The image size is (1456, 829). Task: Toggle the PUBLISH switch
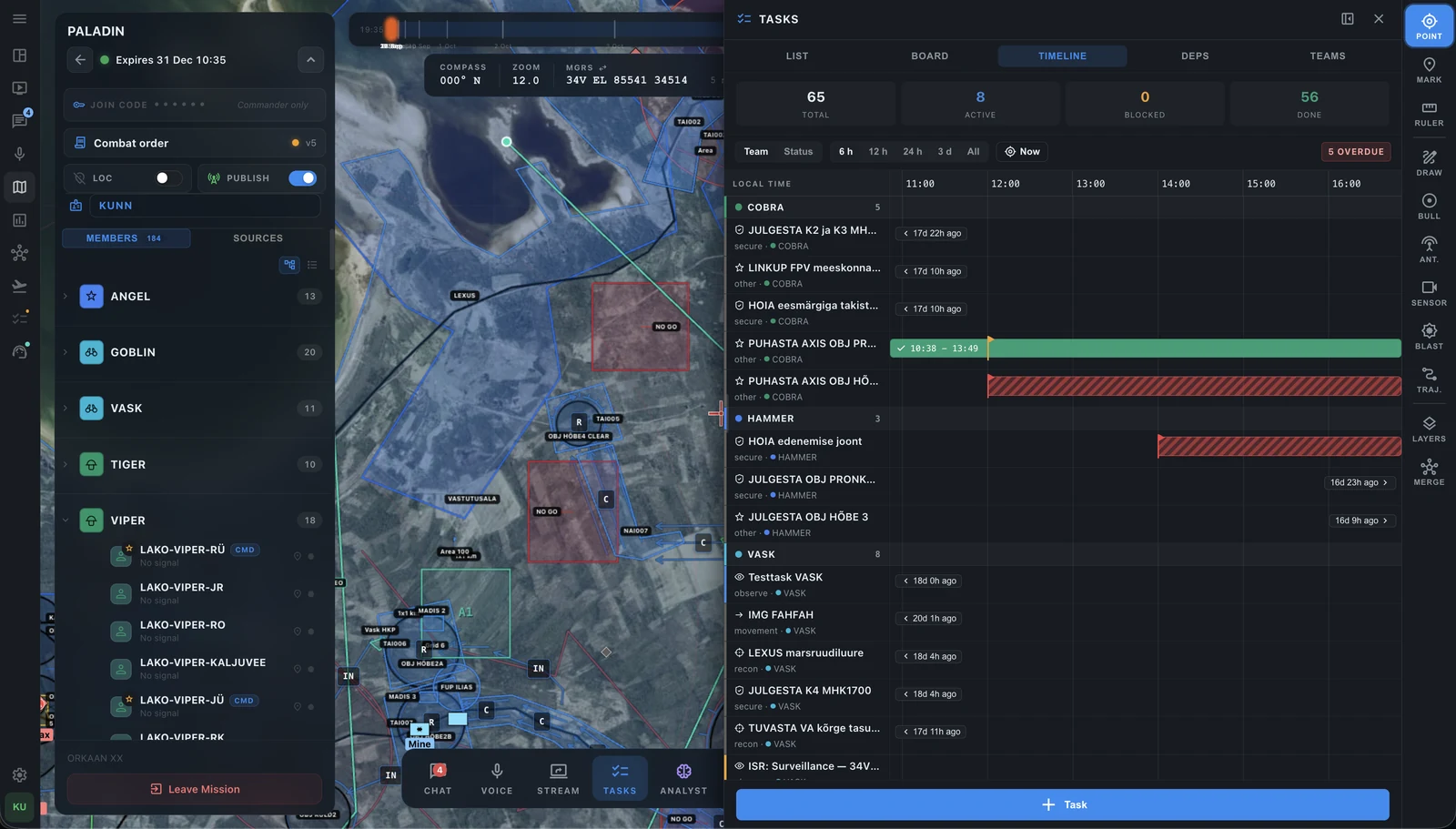(x=302, y=178)
